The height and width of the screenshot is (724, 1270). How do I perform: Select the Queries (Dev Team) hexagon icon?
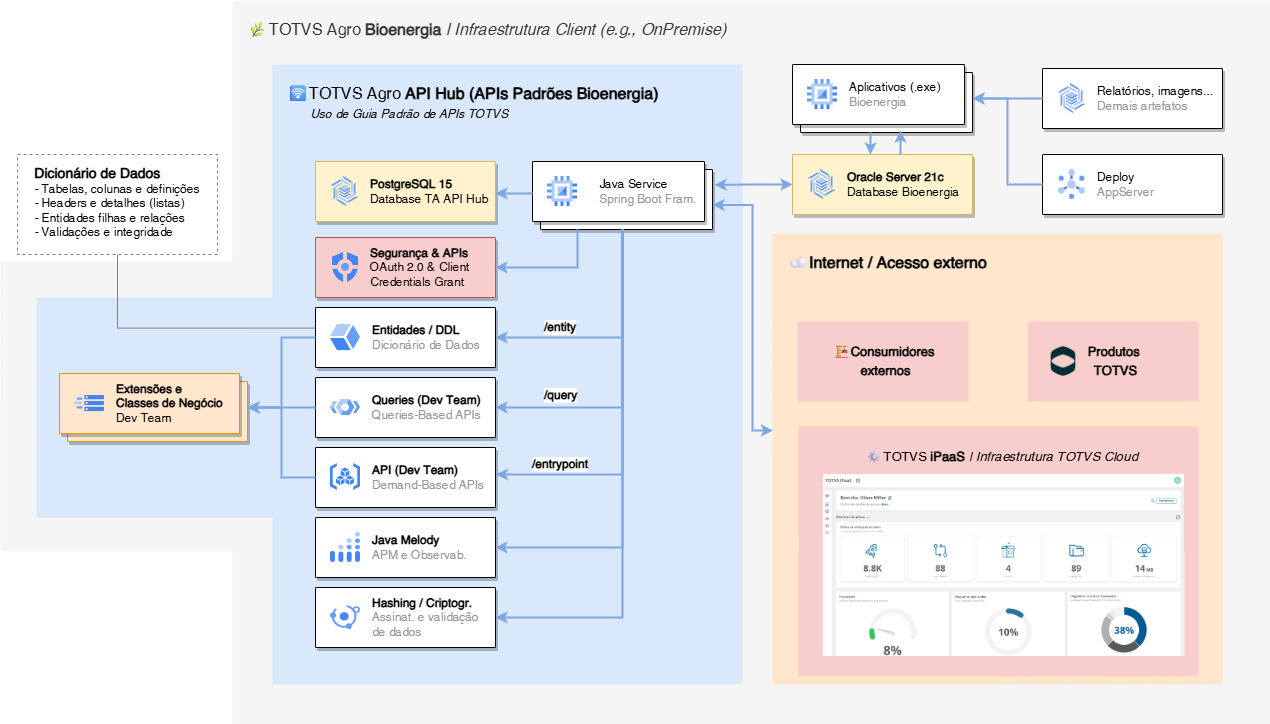point(345,407)
